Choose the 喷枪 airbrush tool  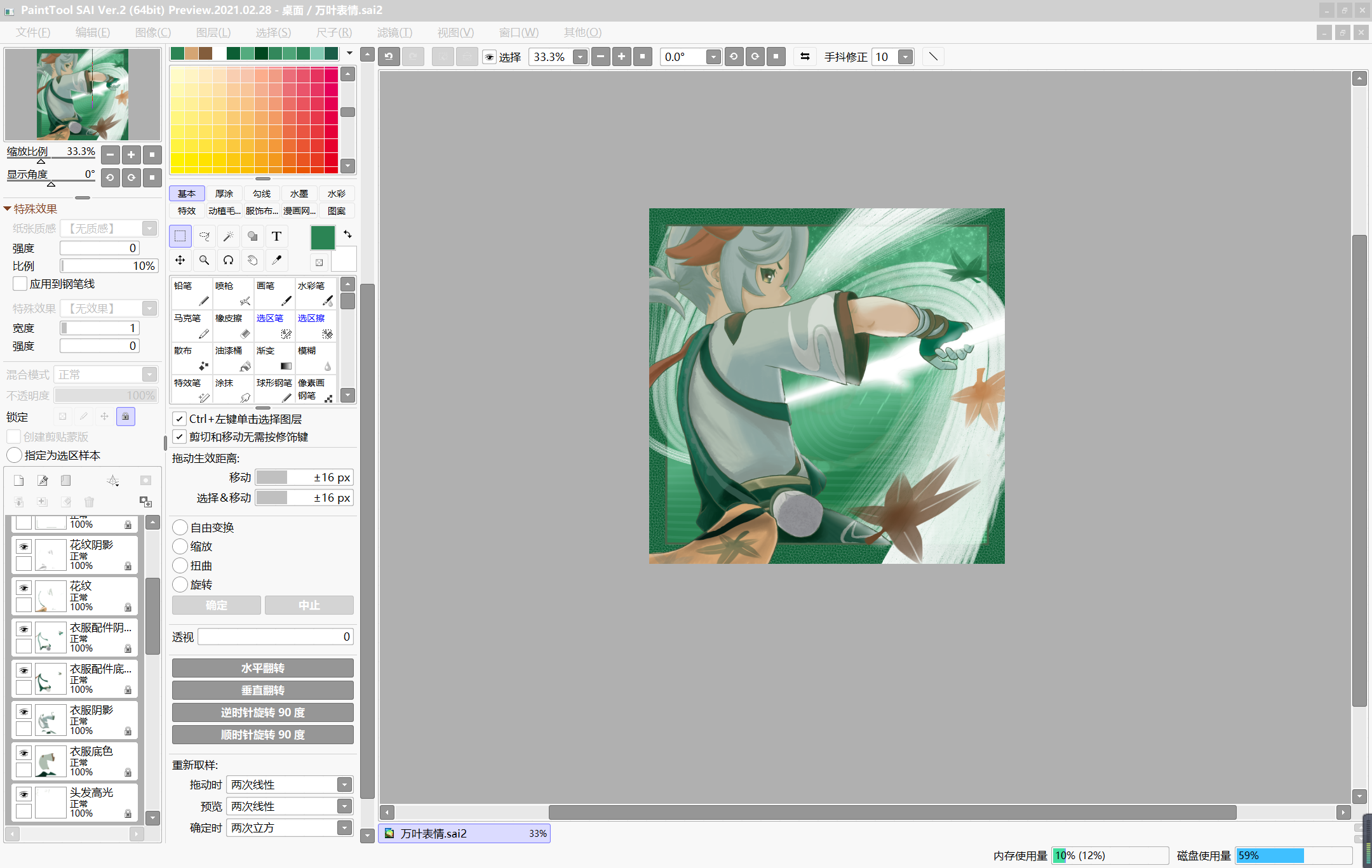coord(233,293)
